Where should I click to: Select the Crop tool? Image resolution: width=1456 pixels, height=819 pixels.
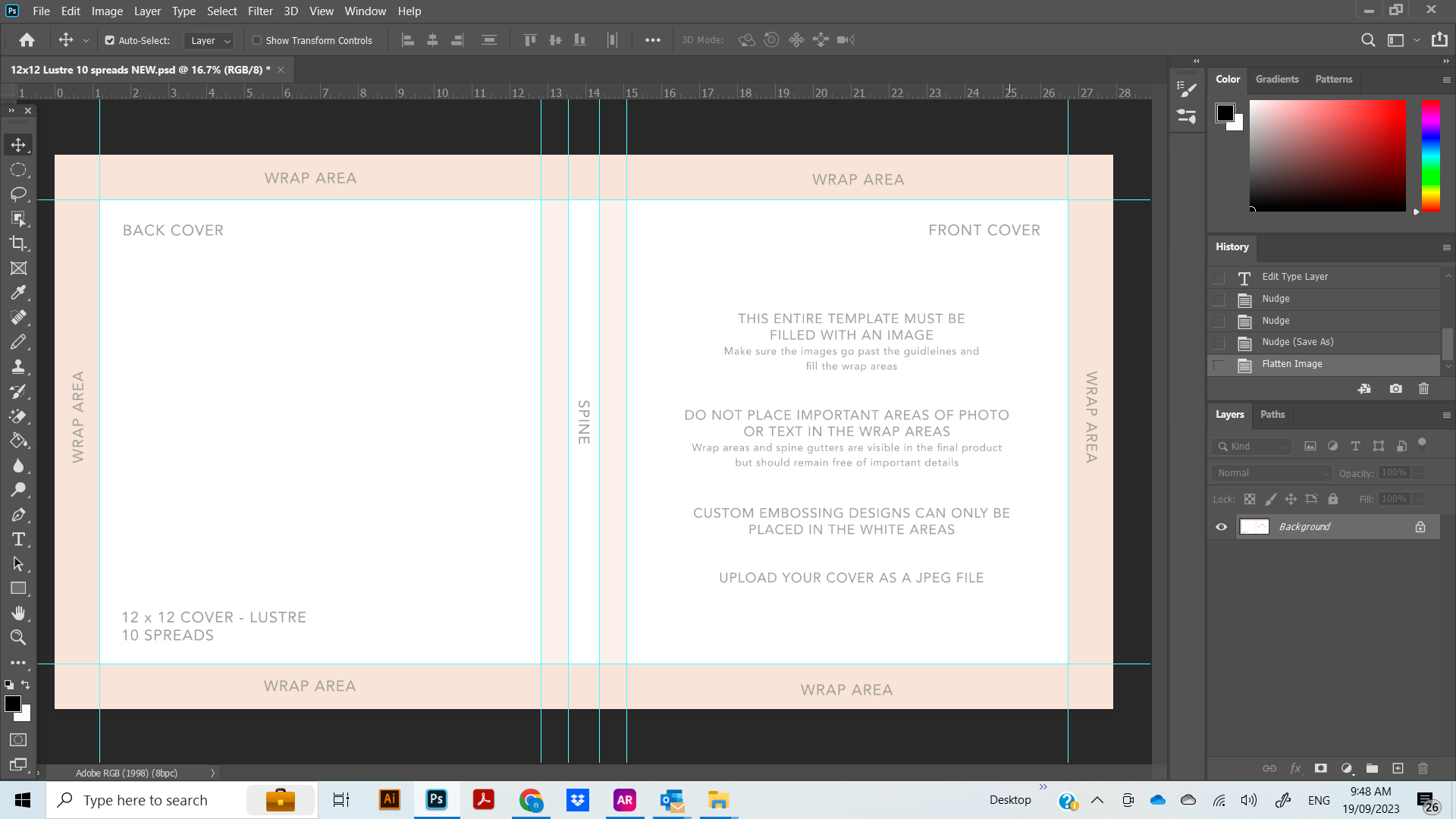(18, 243)
